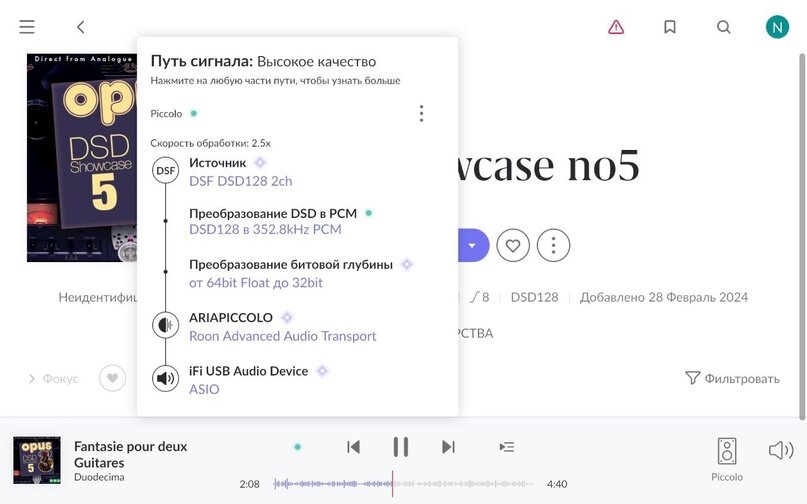This screenshot has width=807, height=504.
Task: Click the DSF source format icon
Action: (x=165, y=170)
